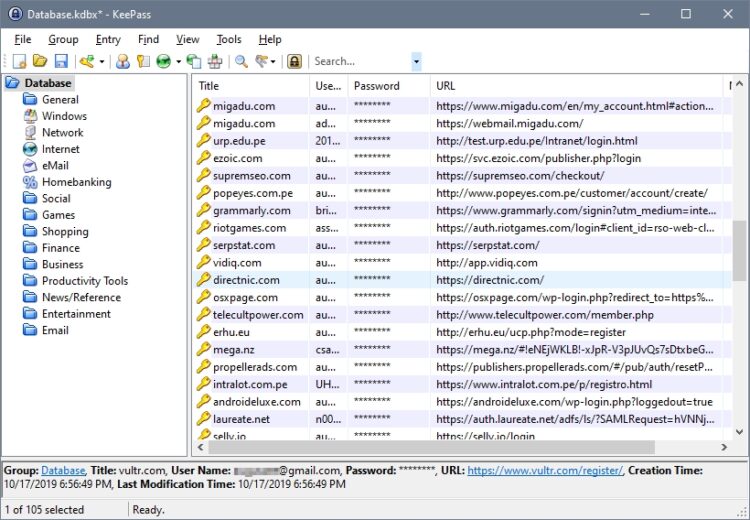
Task: Click the Perform Auto-Type icon
Action: click(x=215, y=61)
